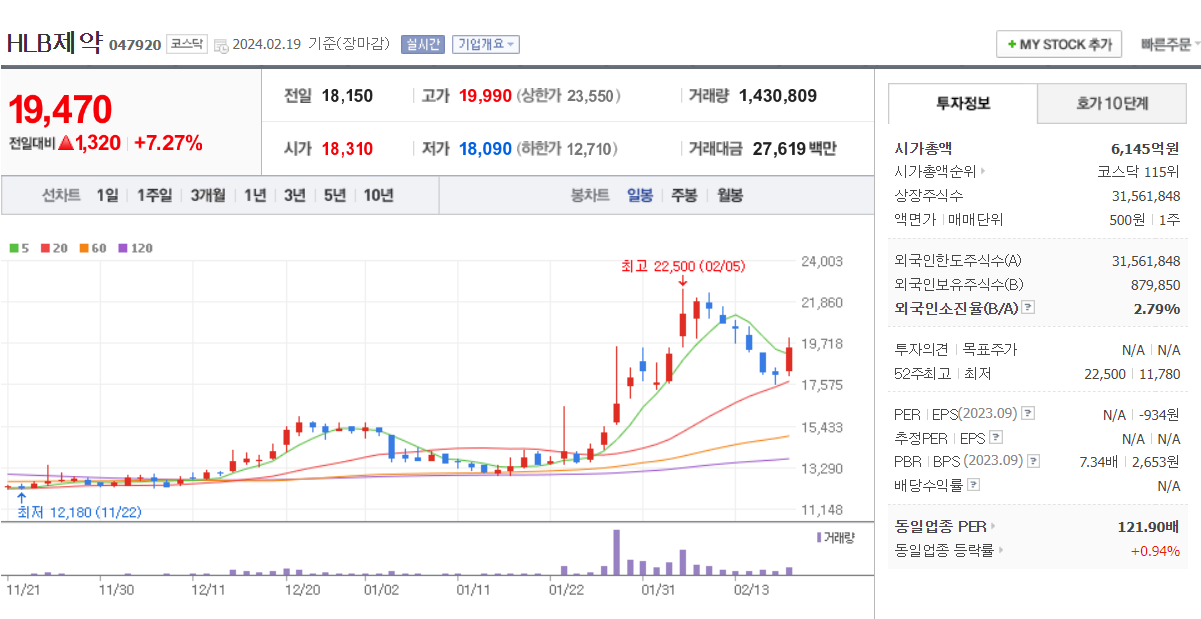
Task: Click the 실시간 badge button
Action: click(x=422, y=44)
